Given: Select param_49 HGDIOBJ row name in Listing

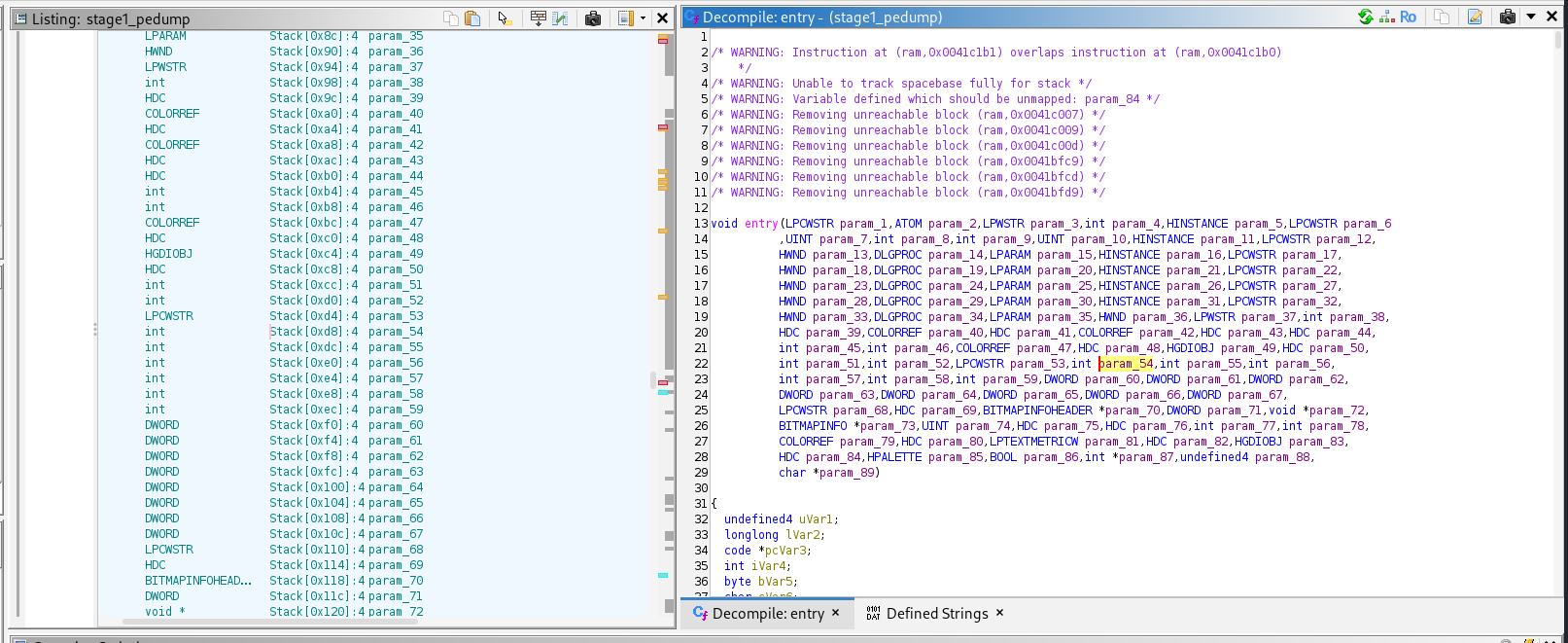Looking at the screenshot, I should click(396, 254).
